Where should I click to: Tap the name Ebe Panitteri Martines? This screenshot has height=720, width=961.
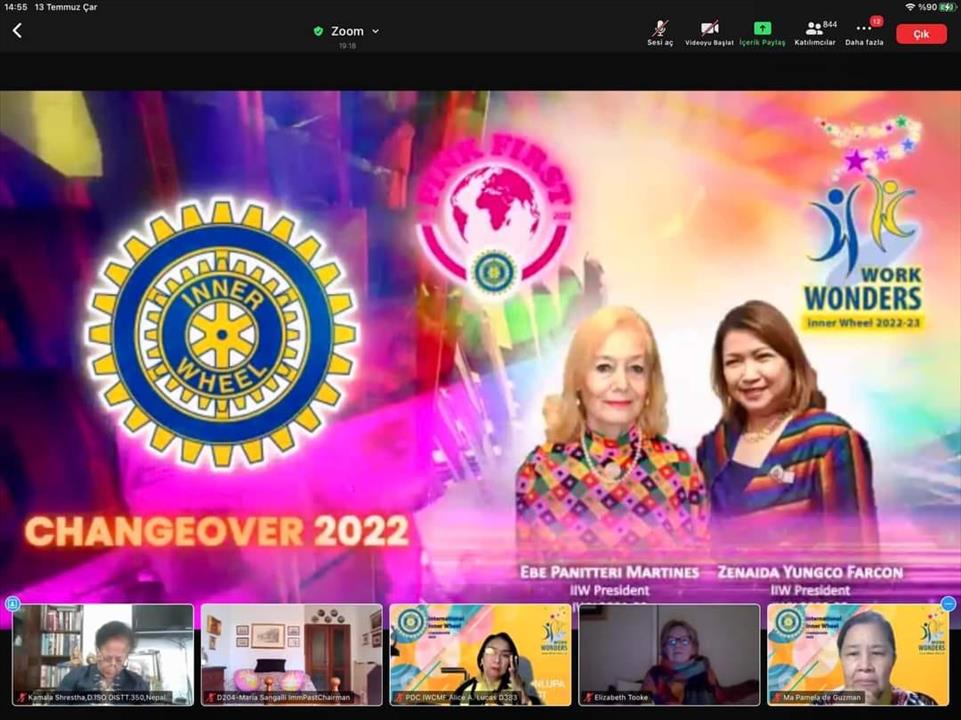click(610, 572)
